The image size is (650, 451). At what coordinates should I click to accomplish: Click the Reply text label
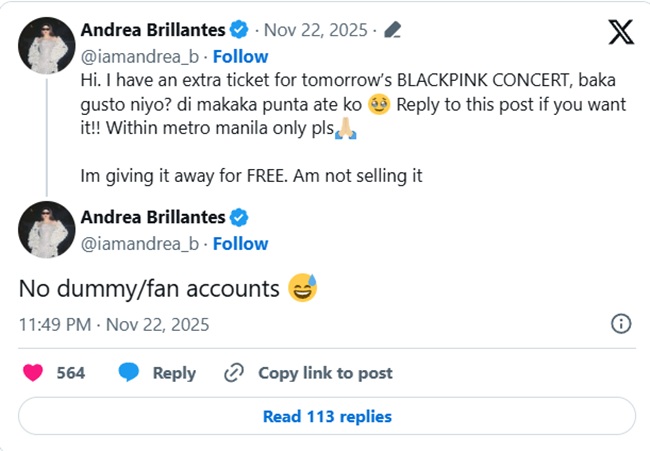[174, 373]
